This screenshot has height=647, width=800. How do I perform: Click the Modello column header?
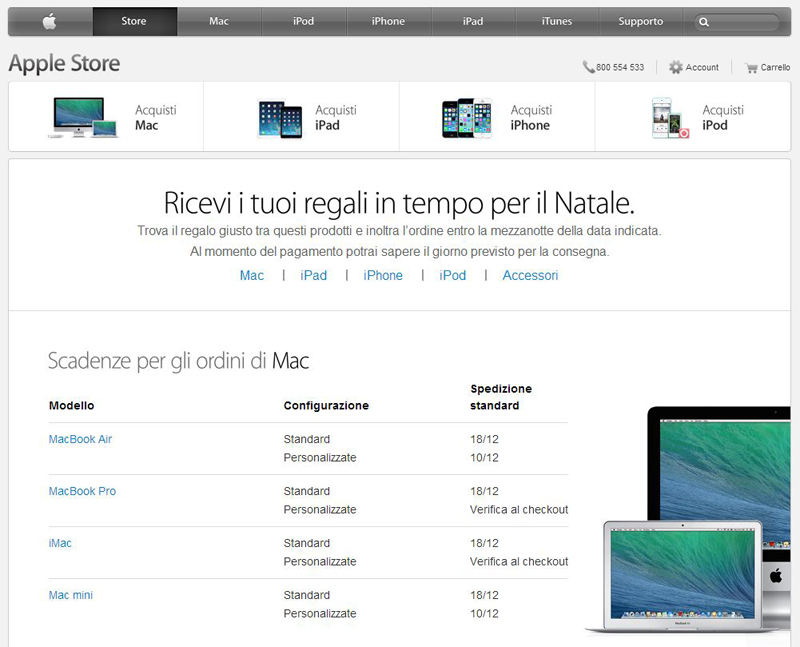click(x=71, y=406)
